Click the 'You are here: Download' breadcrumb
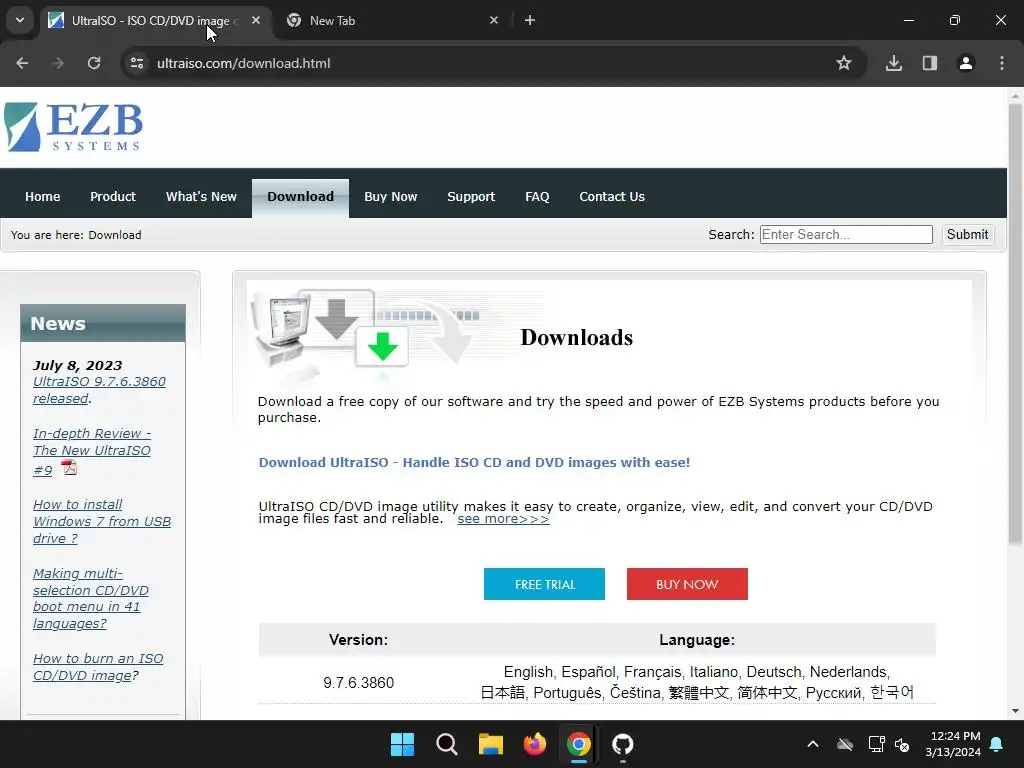This screenshot has width=1024, height=768. coord(76,234)
